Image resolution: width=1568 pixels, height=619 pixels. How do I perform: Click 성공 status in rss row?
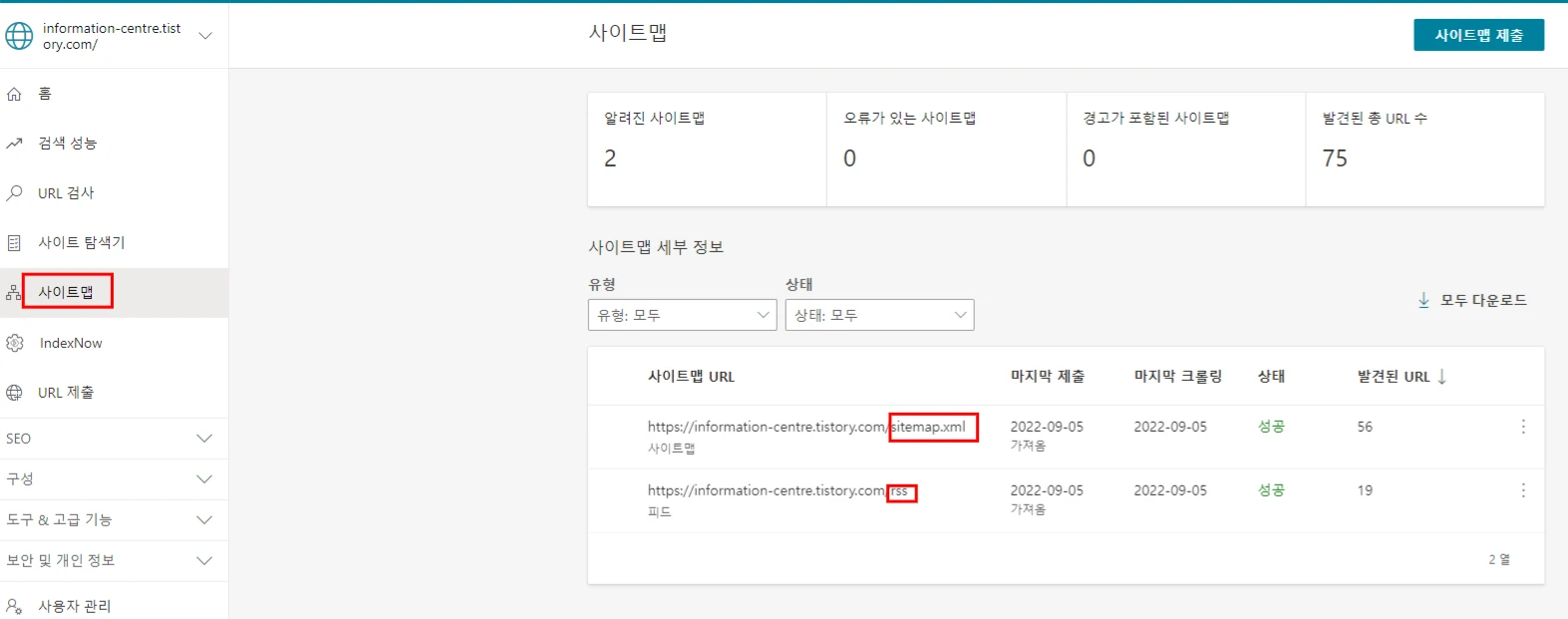coord(1271,490)
